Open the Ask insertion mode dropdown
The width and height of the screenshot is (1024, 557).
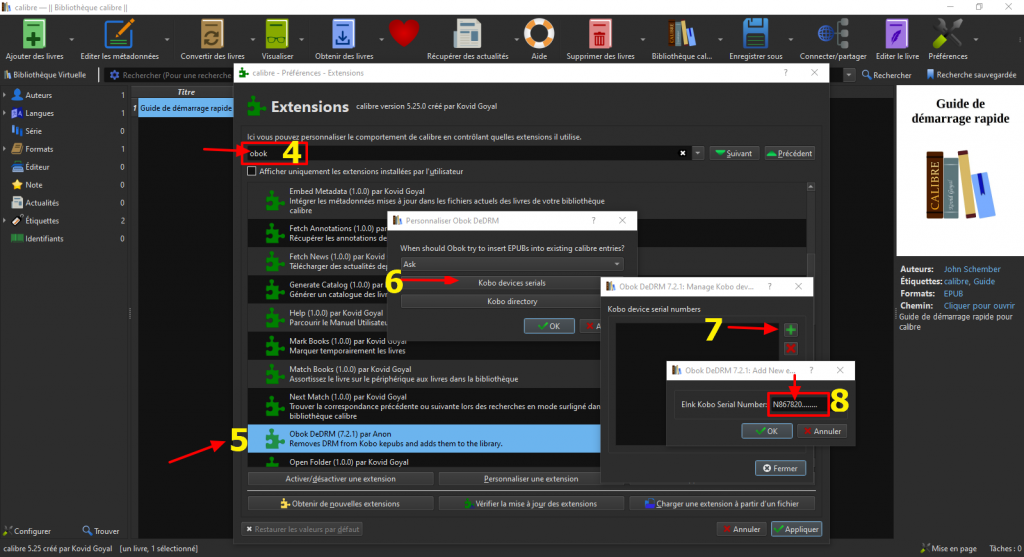click(512, 264)
